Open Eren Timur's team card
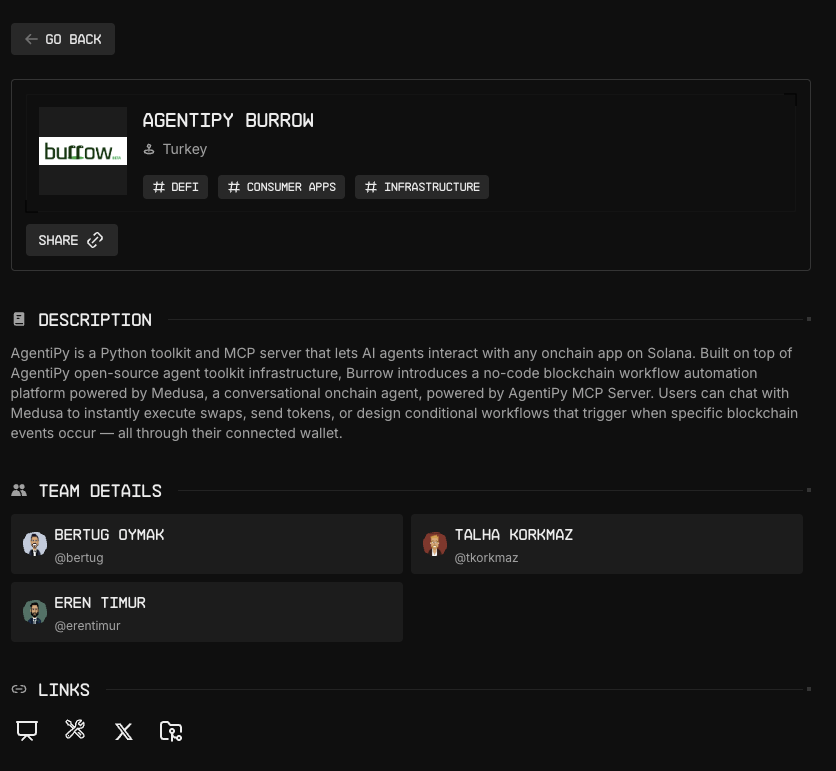The width and height of the screenshot is (836, 771). [x=207, y=612]
